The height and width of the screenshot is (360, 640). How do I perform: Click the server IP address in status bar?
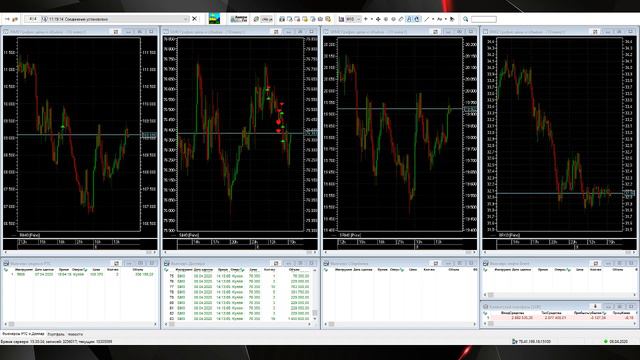534,341
